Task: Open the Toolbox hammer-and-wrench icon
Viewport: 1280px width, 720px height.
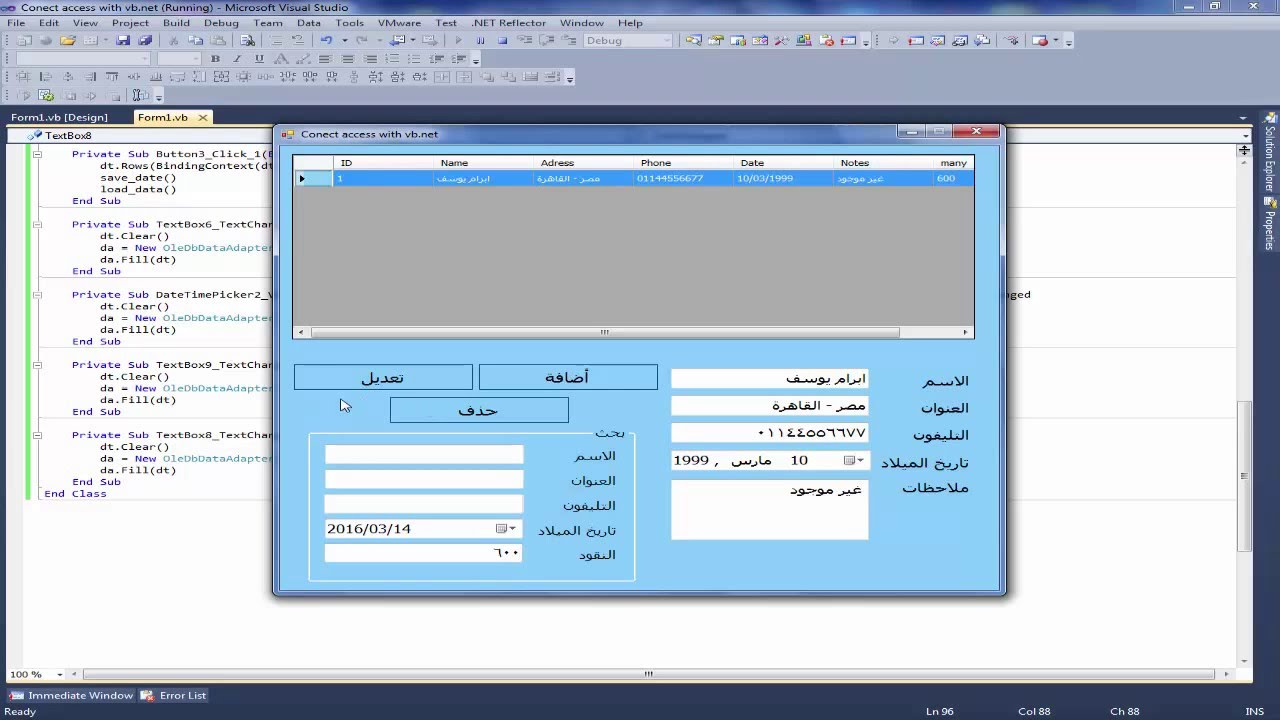Action: [x=781, y=41]
